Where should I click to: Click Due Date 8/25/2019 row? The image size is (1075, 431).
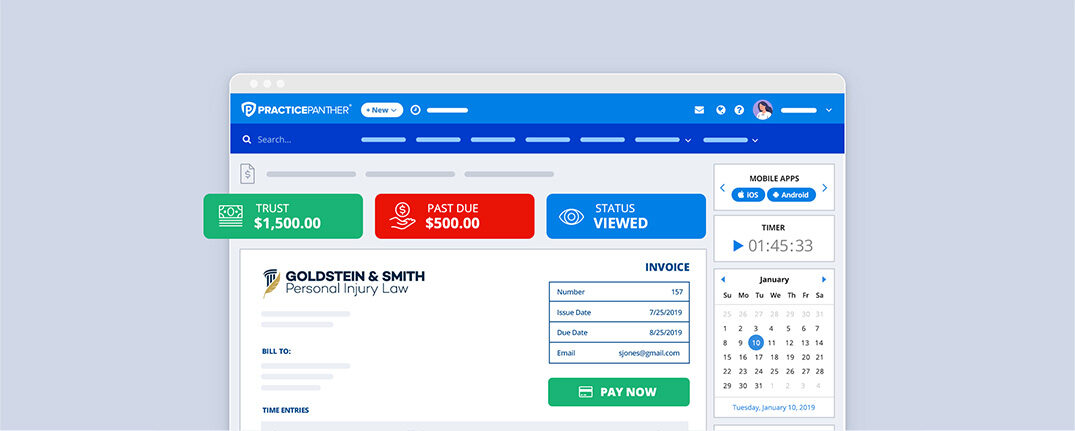[x=619, y=332]
